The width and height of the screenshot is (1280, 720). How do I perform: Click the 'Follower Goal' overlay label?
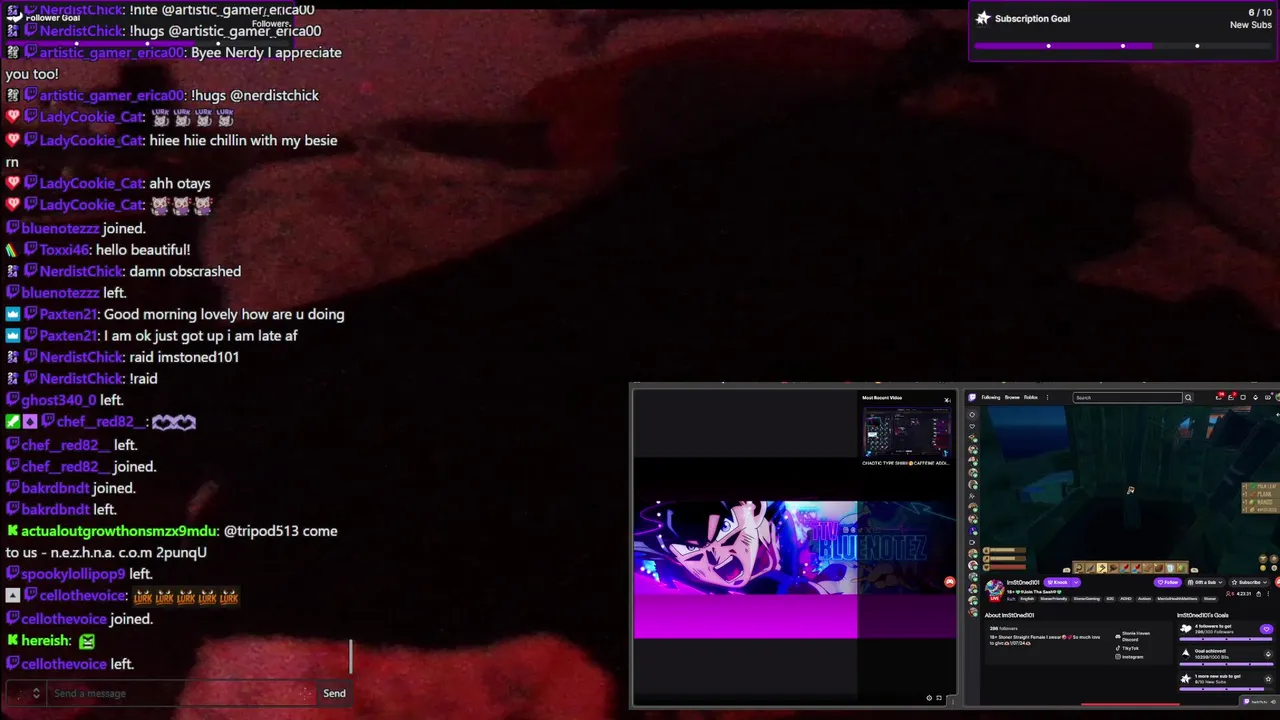pyautogui.click(x=52, y=18)
